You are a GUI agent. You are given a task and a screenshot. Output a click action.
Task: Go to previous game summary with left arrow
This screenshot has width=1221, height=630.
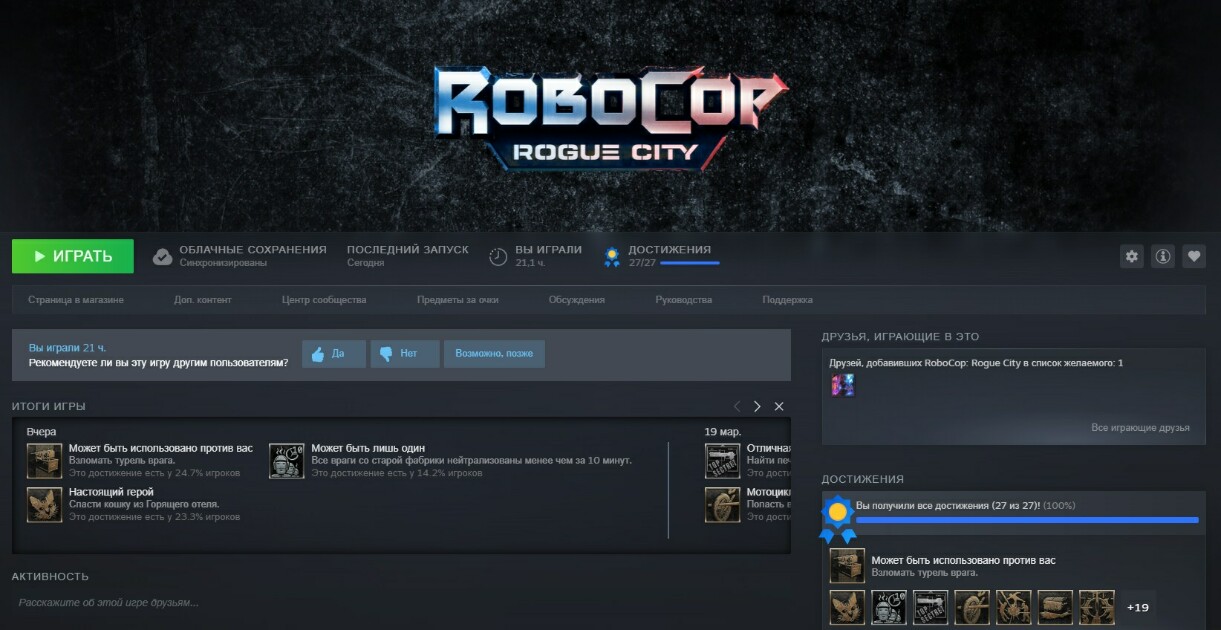pos(737,407)
